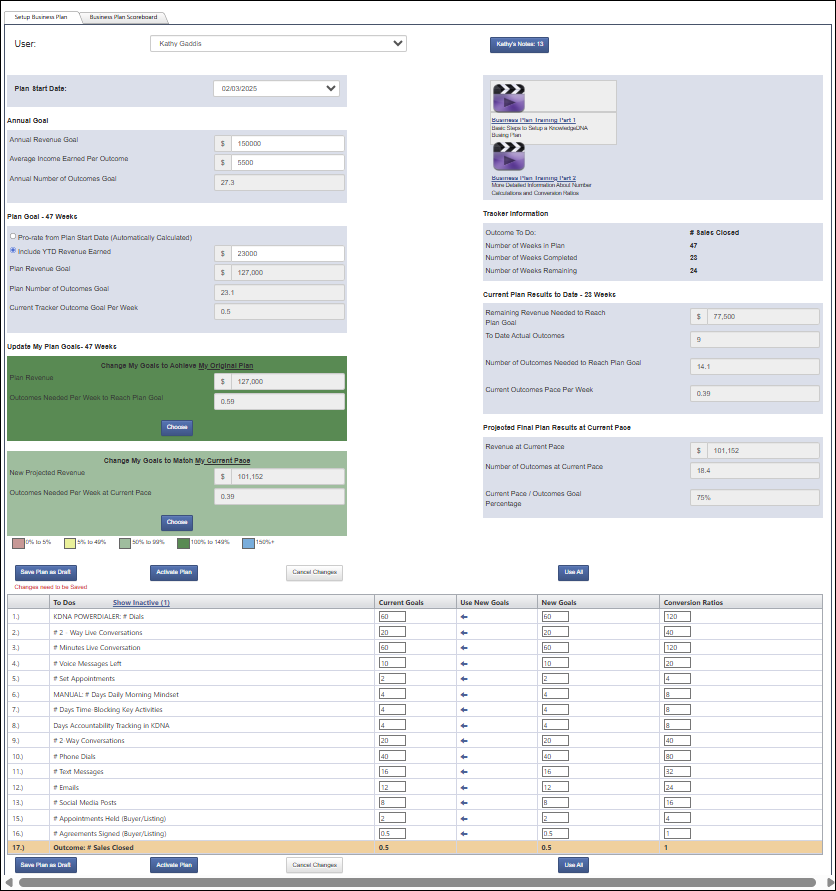Click the arrow for # Emails row
This screenshot has width=836, height=891.
tap(464, 787)
